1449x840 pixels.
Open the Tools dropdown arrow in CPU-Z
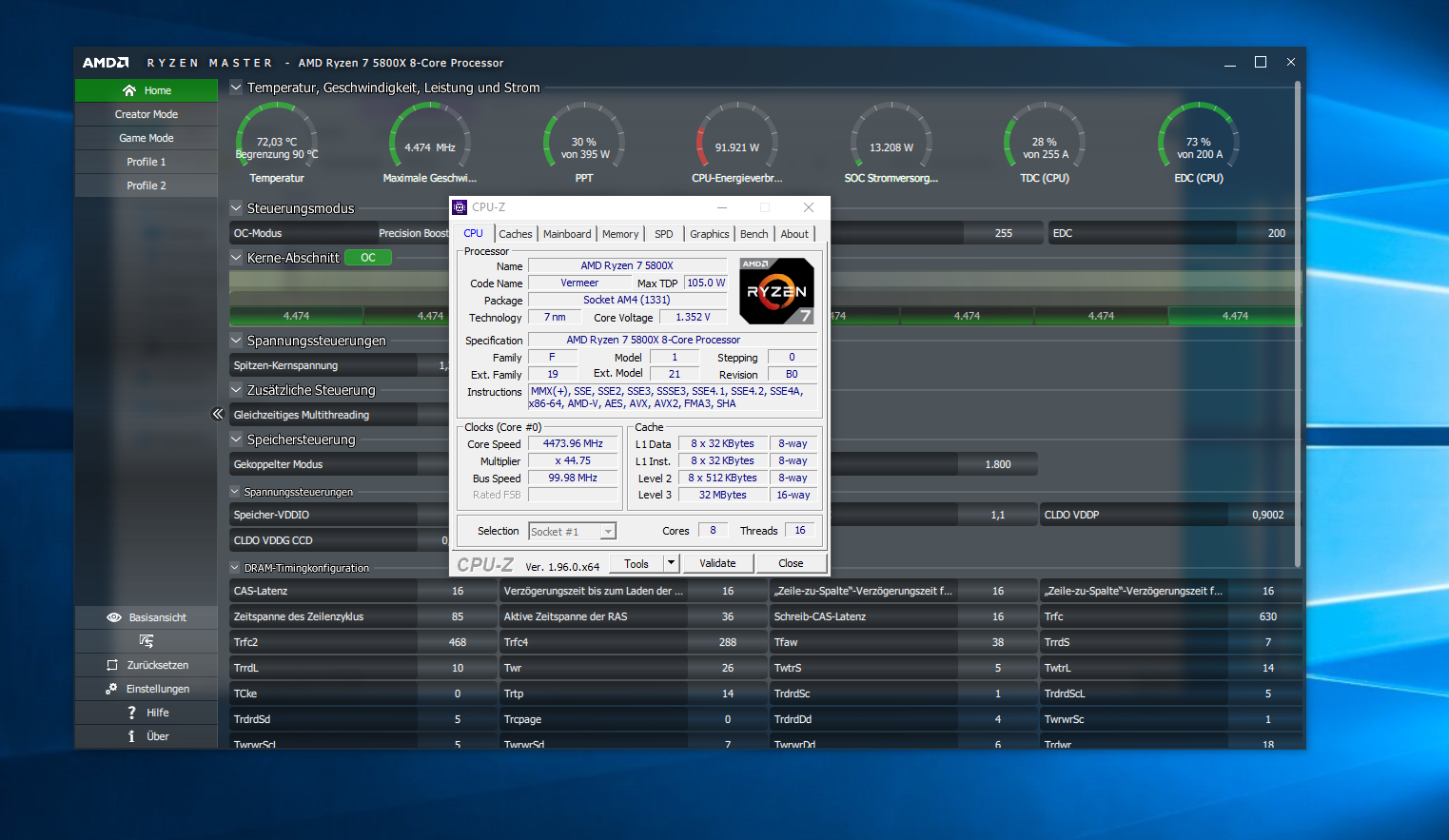671,563
